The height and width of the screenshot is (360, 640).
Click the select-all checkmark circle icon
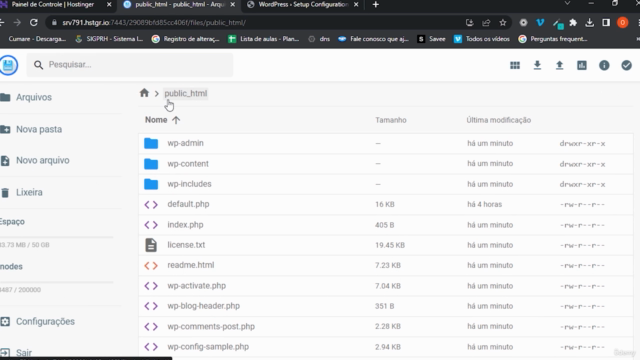click(x=626, y=65)
